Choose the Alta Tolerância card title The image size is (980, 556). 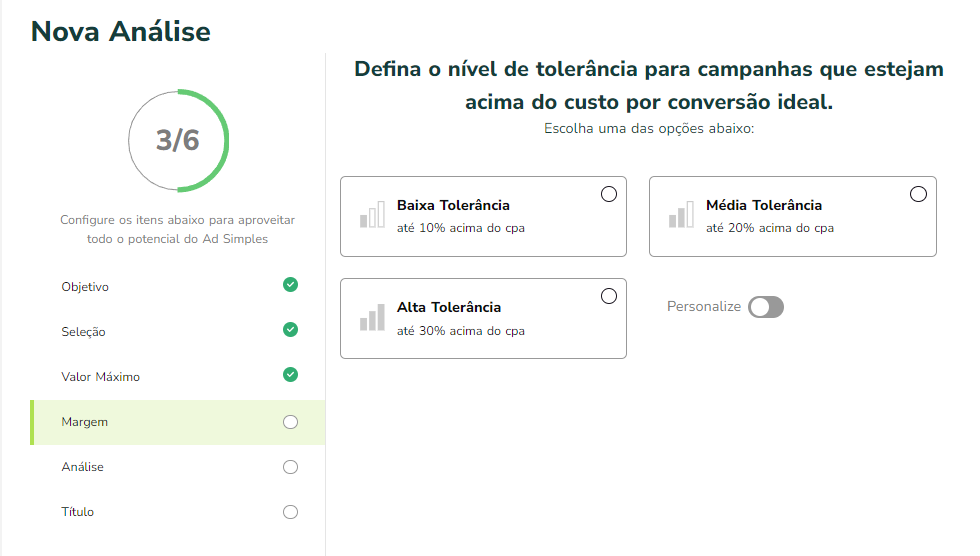point(449,307)
